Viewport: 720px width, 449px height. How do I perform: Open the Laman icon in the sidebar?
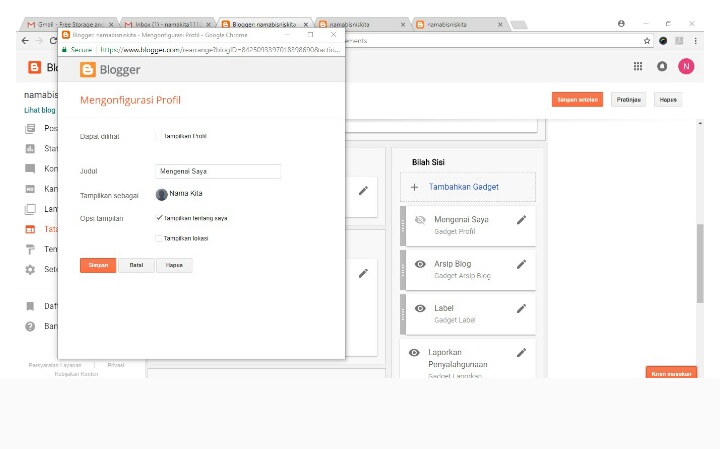(x=30, y=209)
